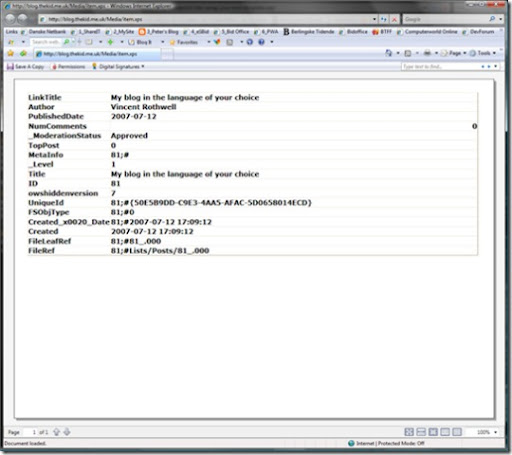Click the UniqueId GUID value
Screen dimensions: 512x455
(x=211, y=203)
